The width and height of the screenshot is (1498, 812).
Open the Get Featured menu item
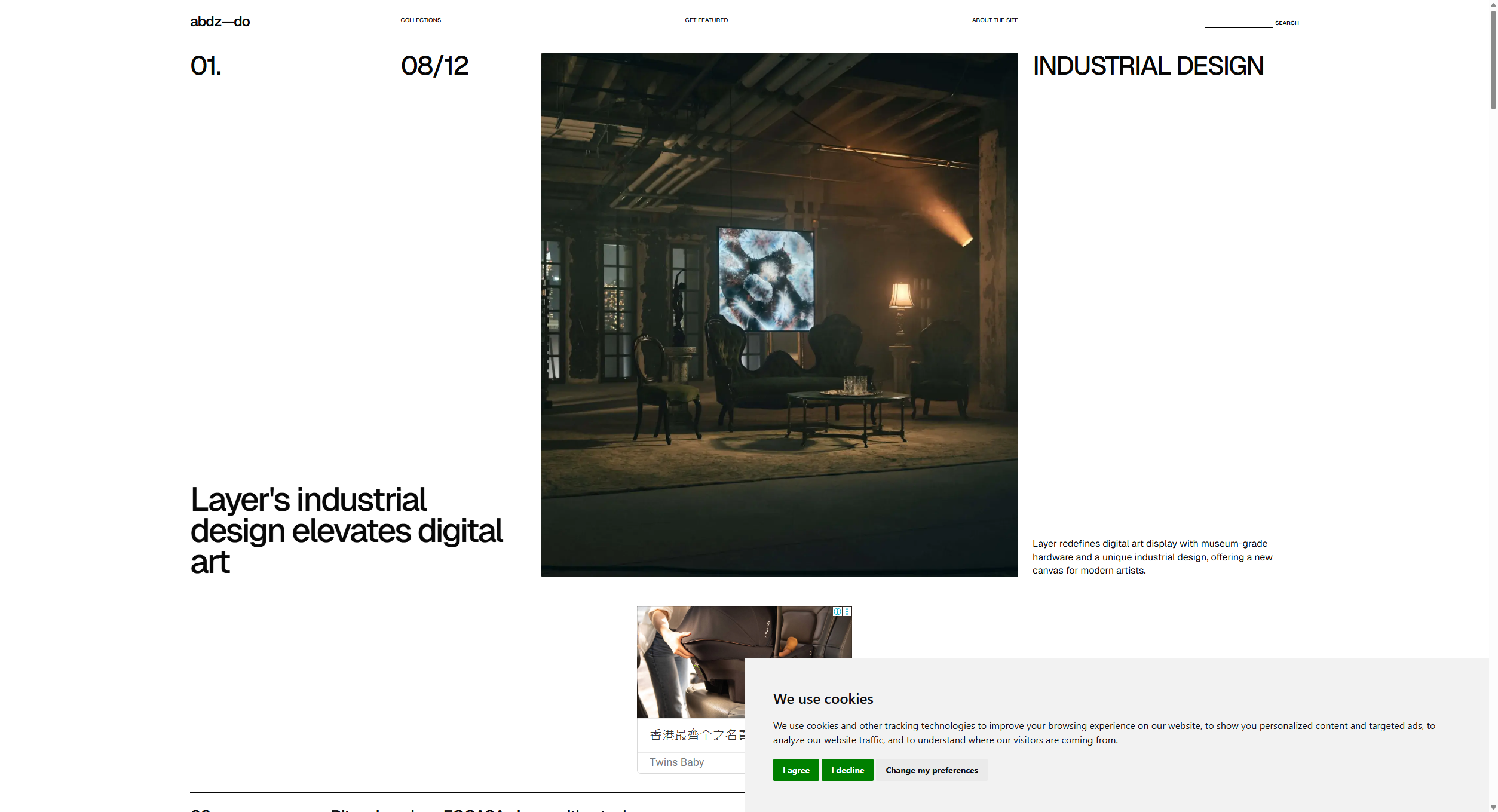[x=706, y=20]
